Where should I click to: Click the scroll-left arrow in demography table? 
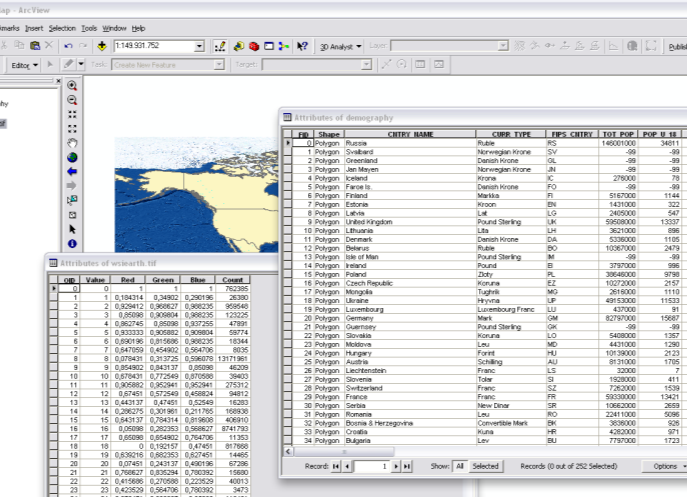[288, 451]
